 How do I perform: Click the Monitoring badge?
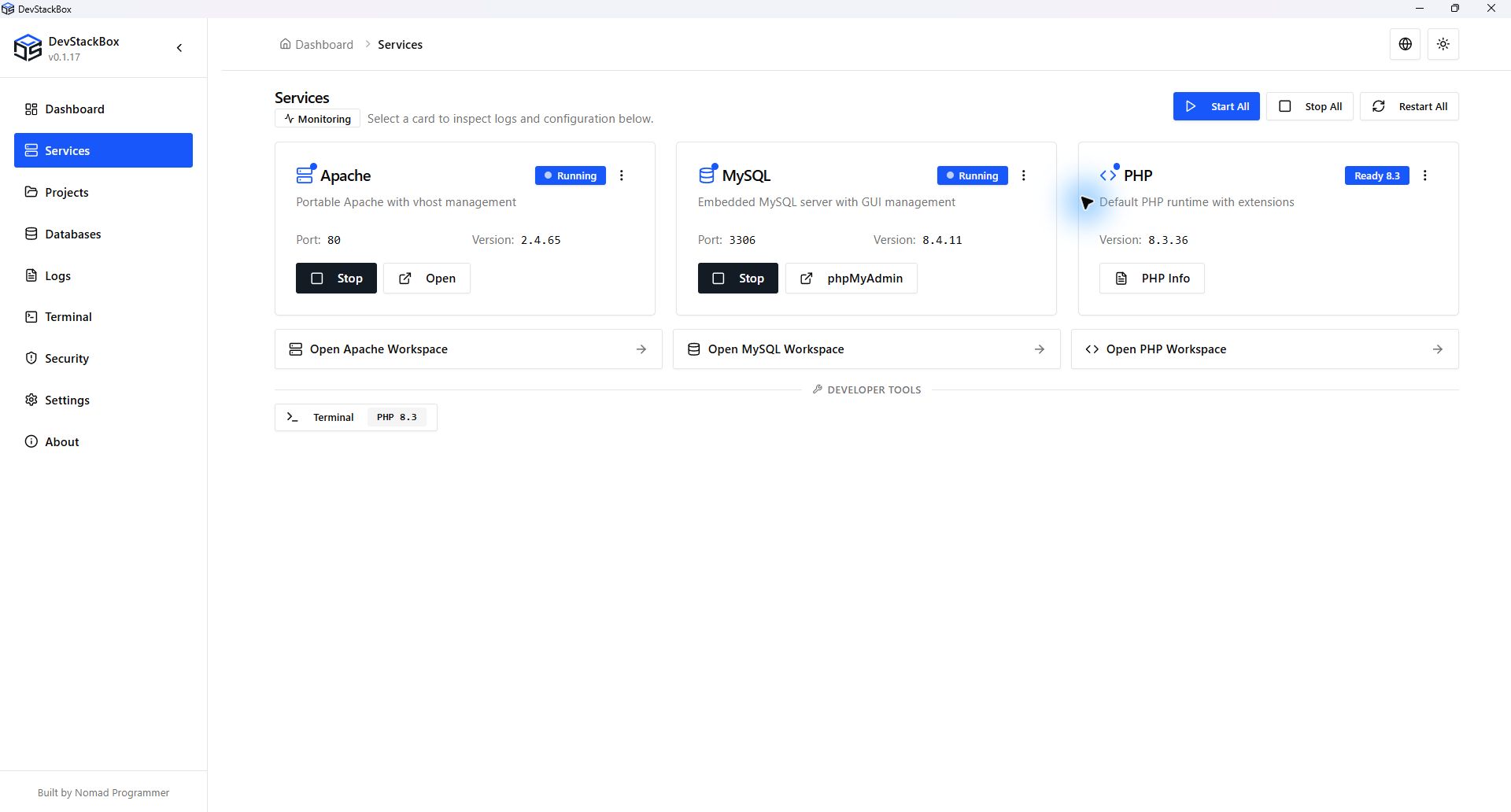coord(317,119)
